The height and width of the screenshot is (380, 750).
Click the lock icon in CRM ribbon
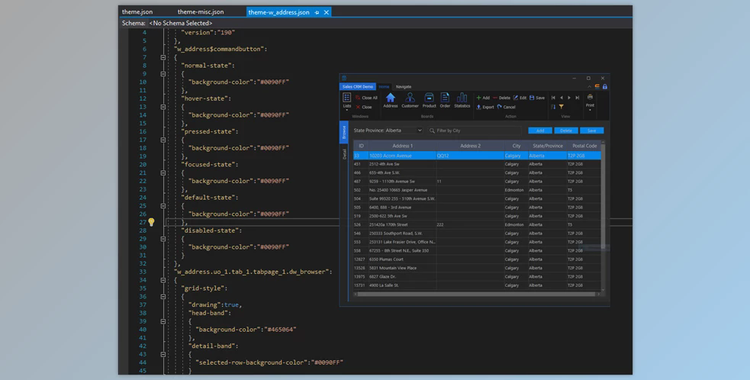[605, 87]
